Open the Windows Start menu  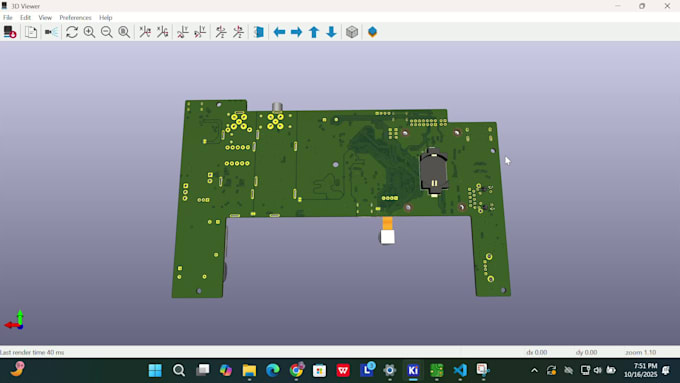pos(155,370)
